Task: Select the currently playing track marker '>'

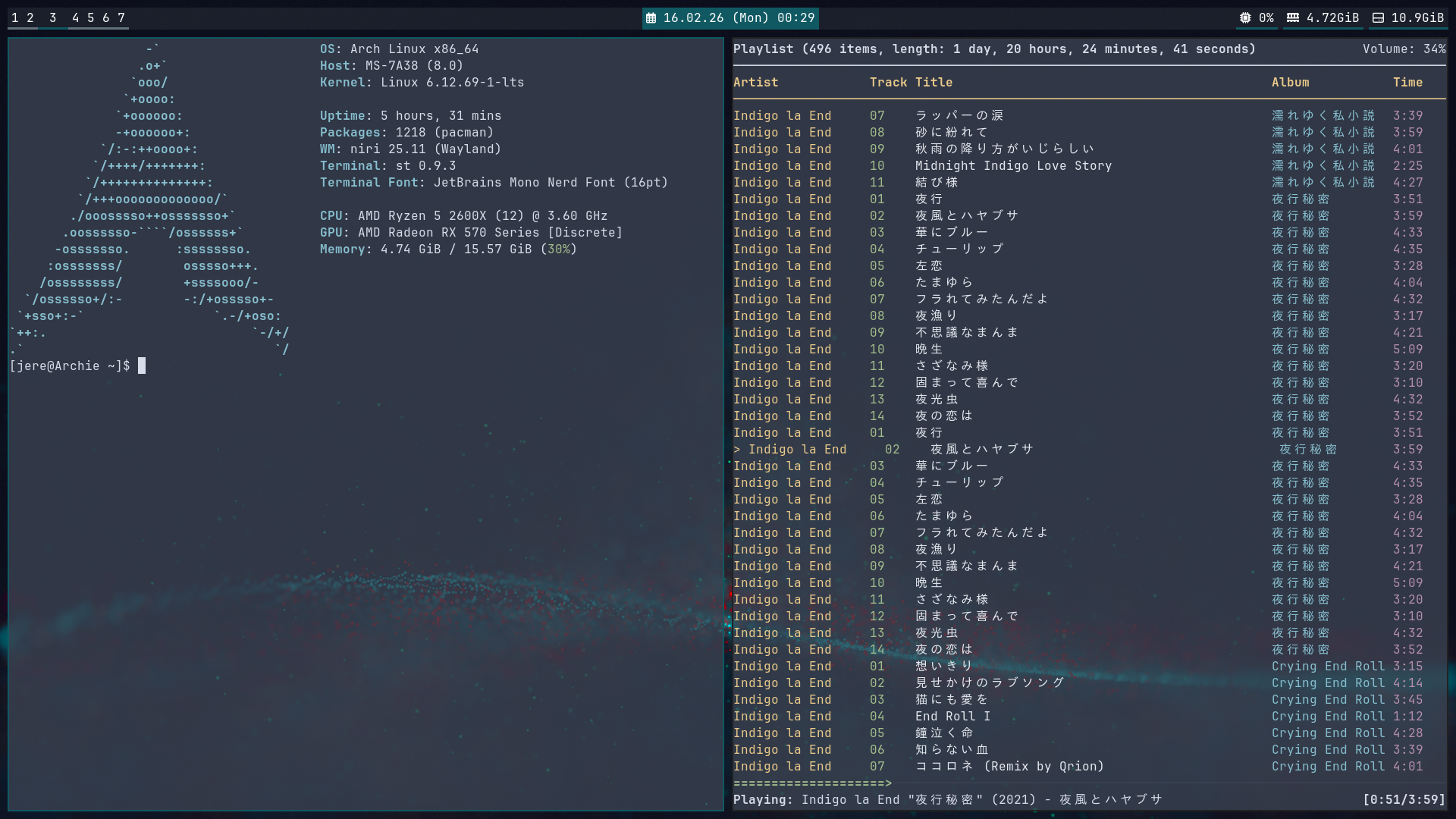Action: point(737,450)
